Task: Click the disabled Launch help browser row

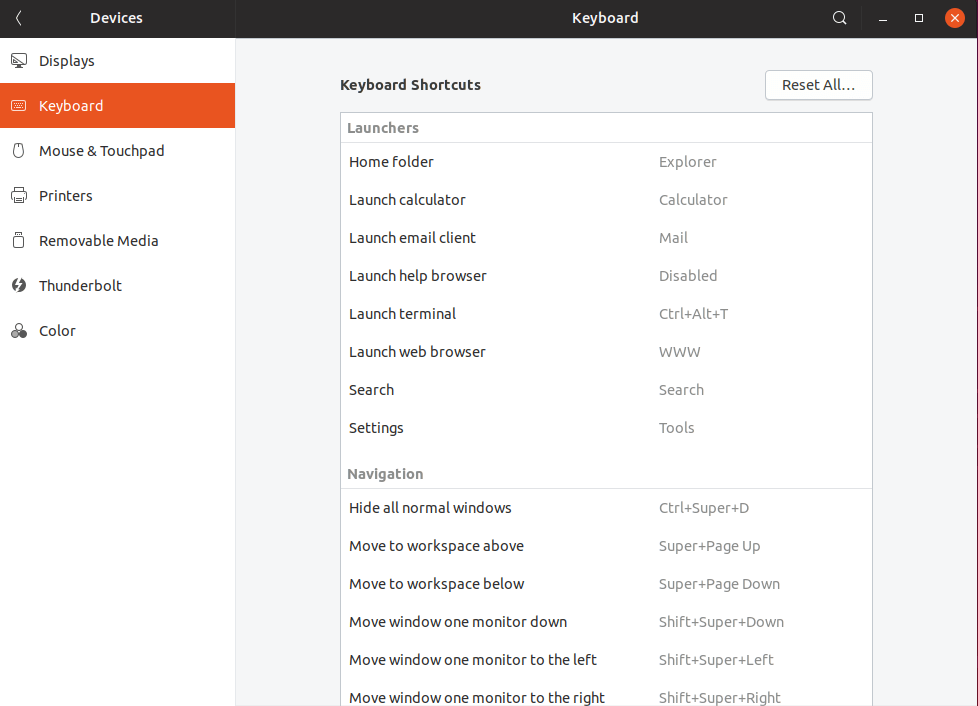Action: point(605,276)
